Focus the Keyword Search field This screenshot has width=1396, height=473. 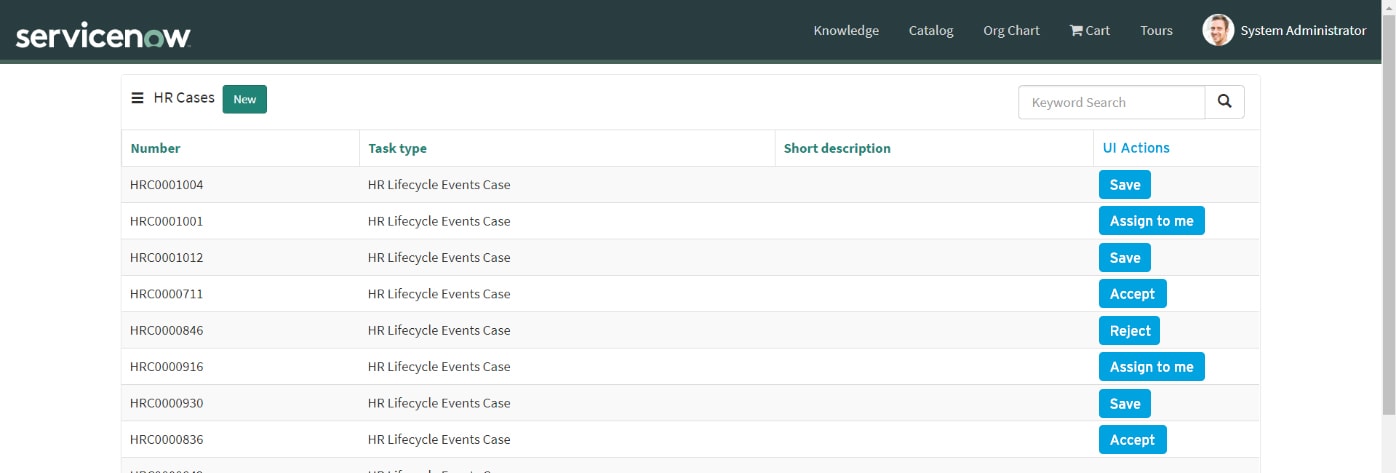pyautogui.click(x=1112, y=102)
